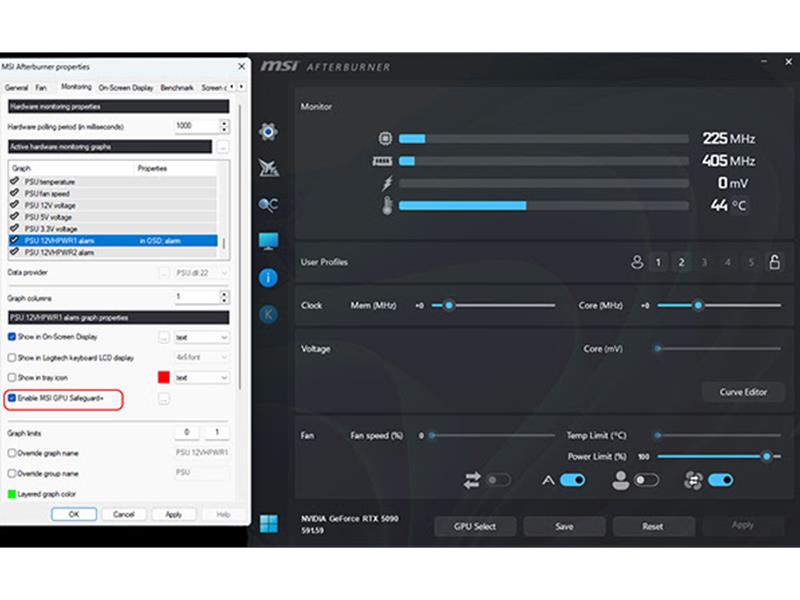Toggle the user-defined fan switch
The image size is (800, 600).
click(x=646, y=480)
